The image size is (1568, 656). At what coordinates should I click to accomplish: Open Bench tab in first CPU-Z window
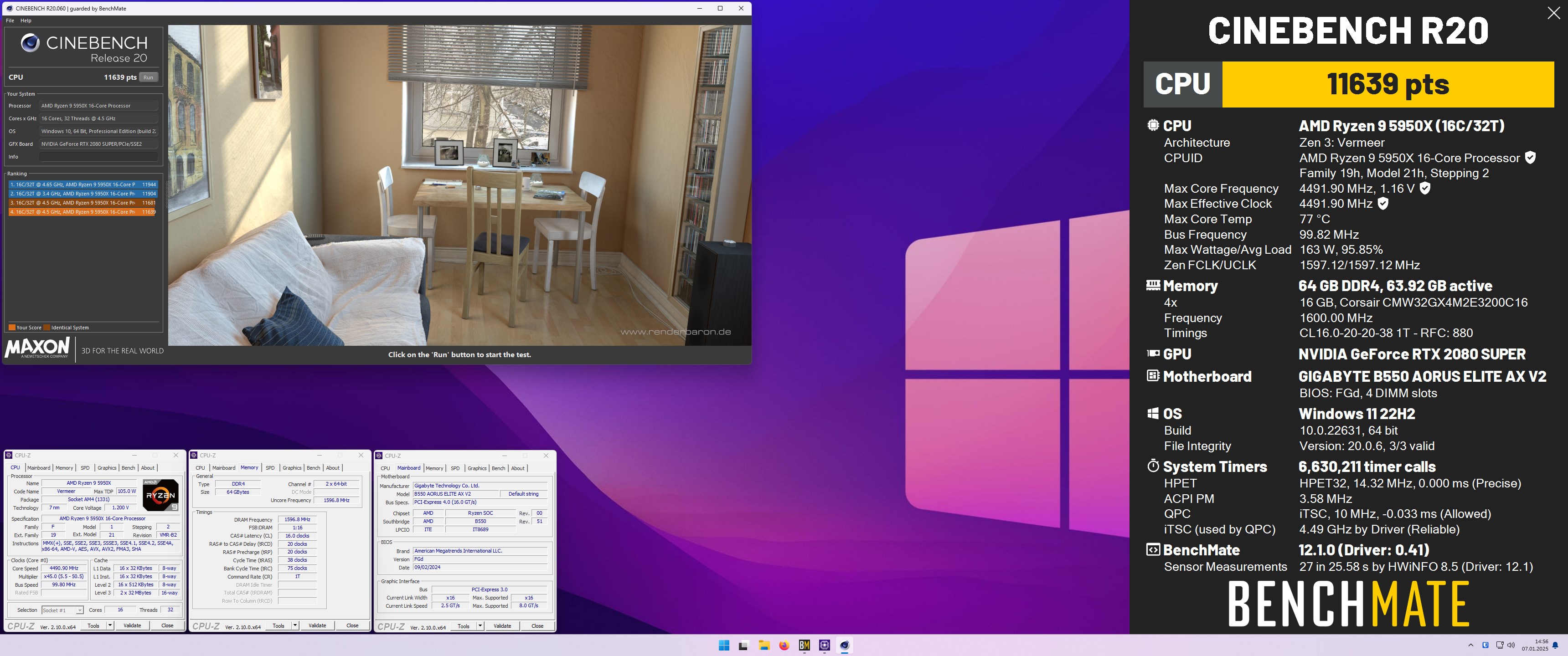coord(129,468)
